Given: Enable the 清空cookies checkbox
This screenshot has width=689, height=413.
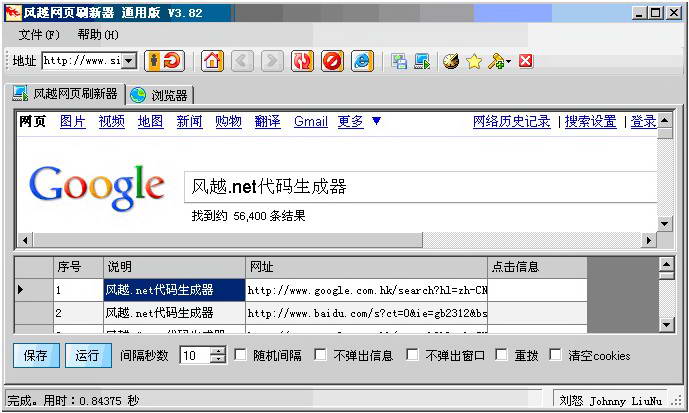Looking at the screenshot, I should pyautogui.click(x=555, y=355).
